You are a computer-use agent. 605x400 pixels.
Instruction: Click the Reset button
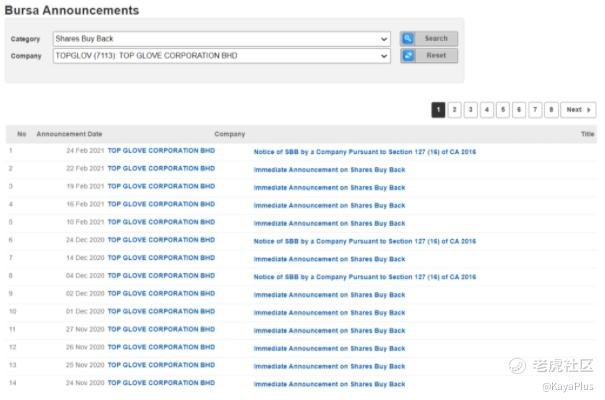click(429, 56)
